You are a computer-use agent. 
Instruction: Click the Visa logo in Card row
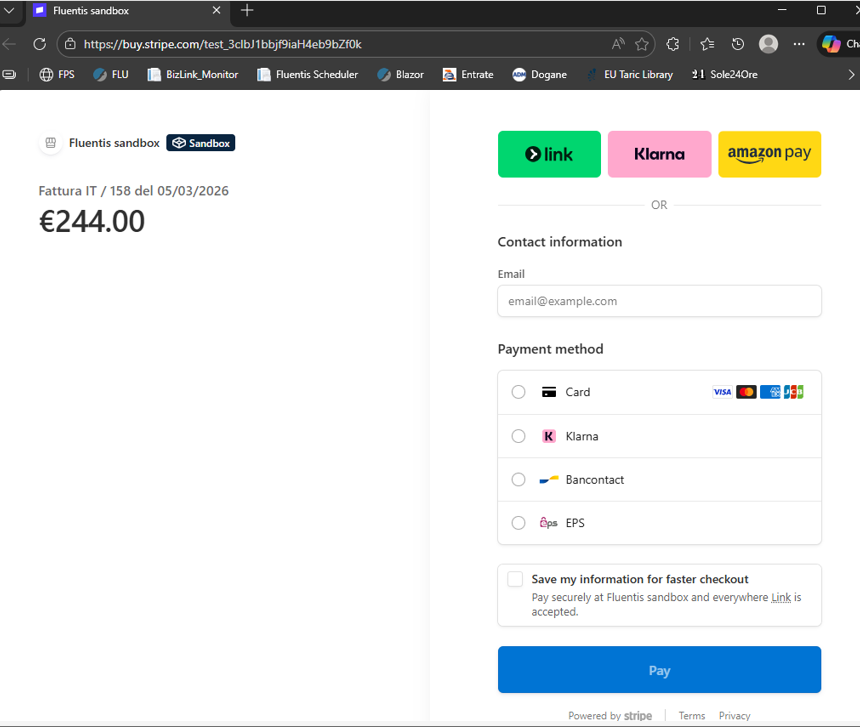coord(722,392)
